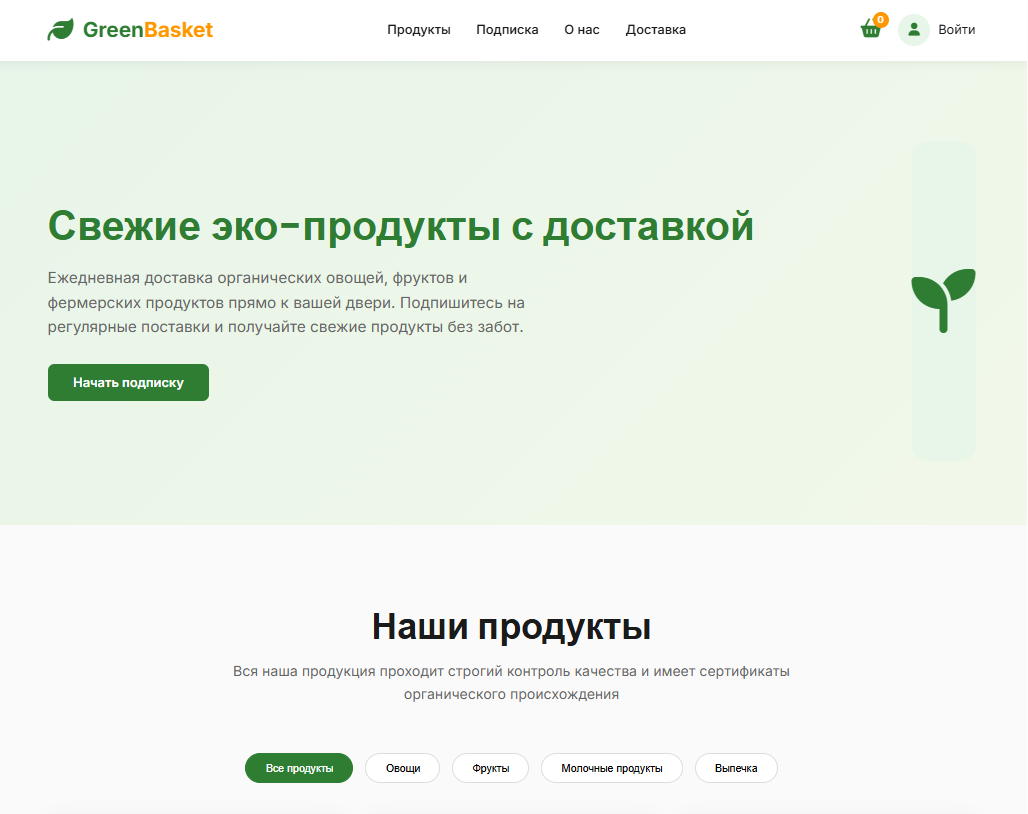Image resolution: width=1028 pixels, height=814 pixels.
Task: Click the Начать подписку button
Action: click(x=128, y=382)
